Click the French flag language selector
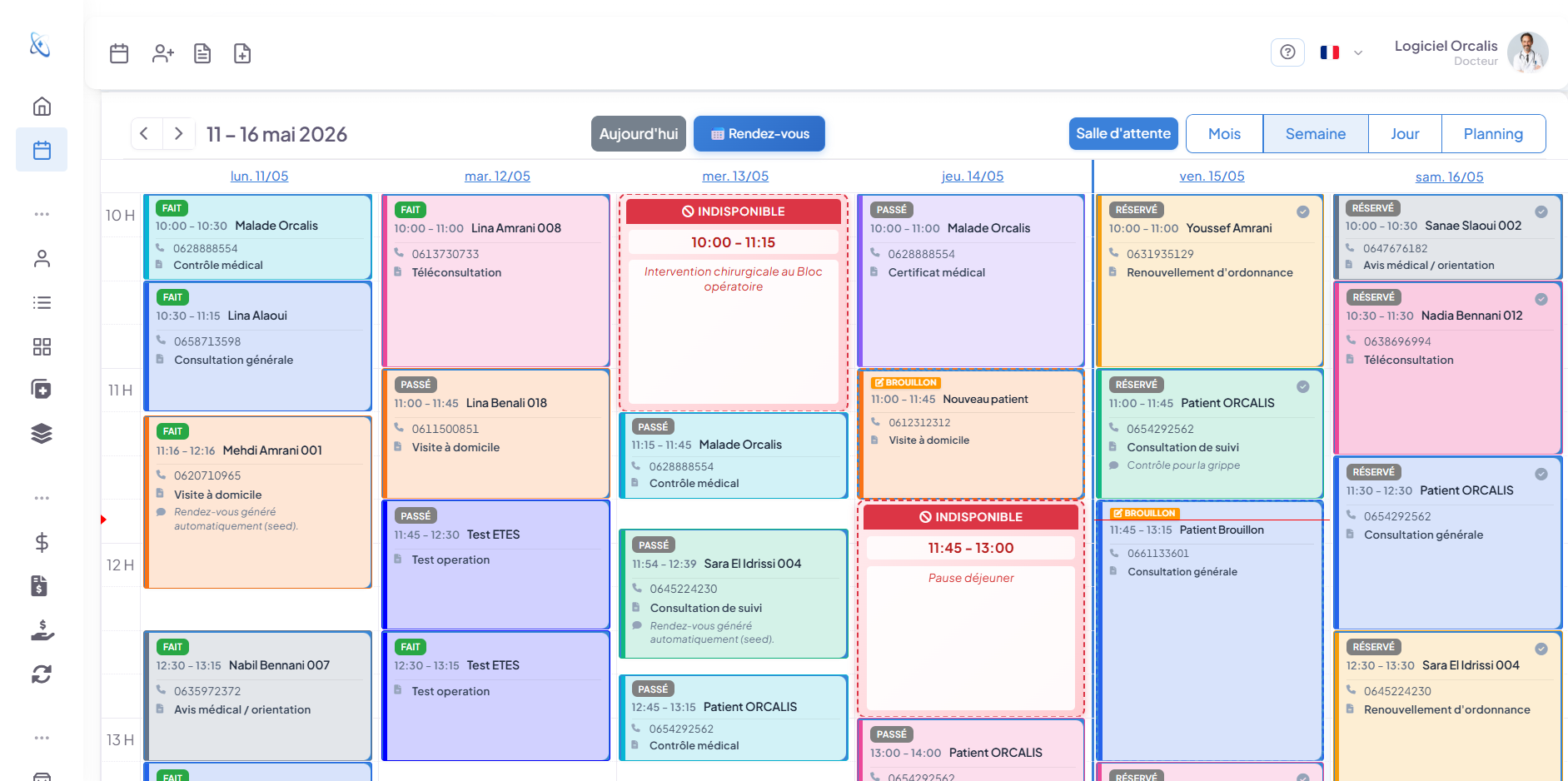This screenshot has height=781, width=1568. 1330,52
